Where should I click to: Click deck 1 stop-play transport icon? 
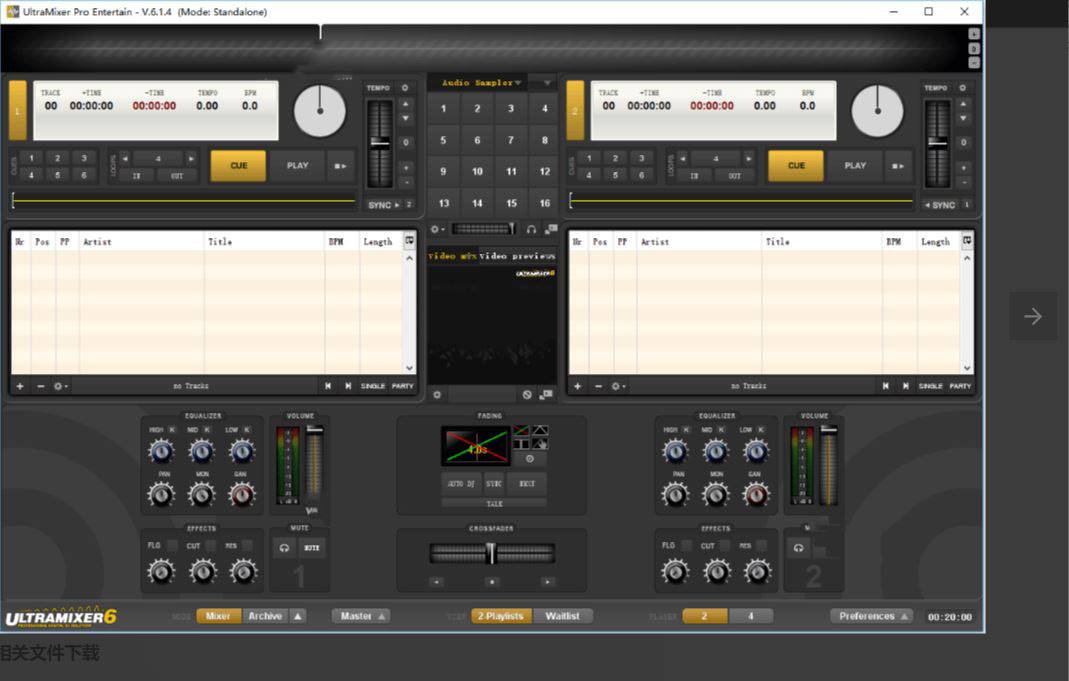pyautogui.click(x=340, y=166)
